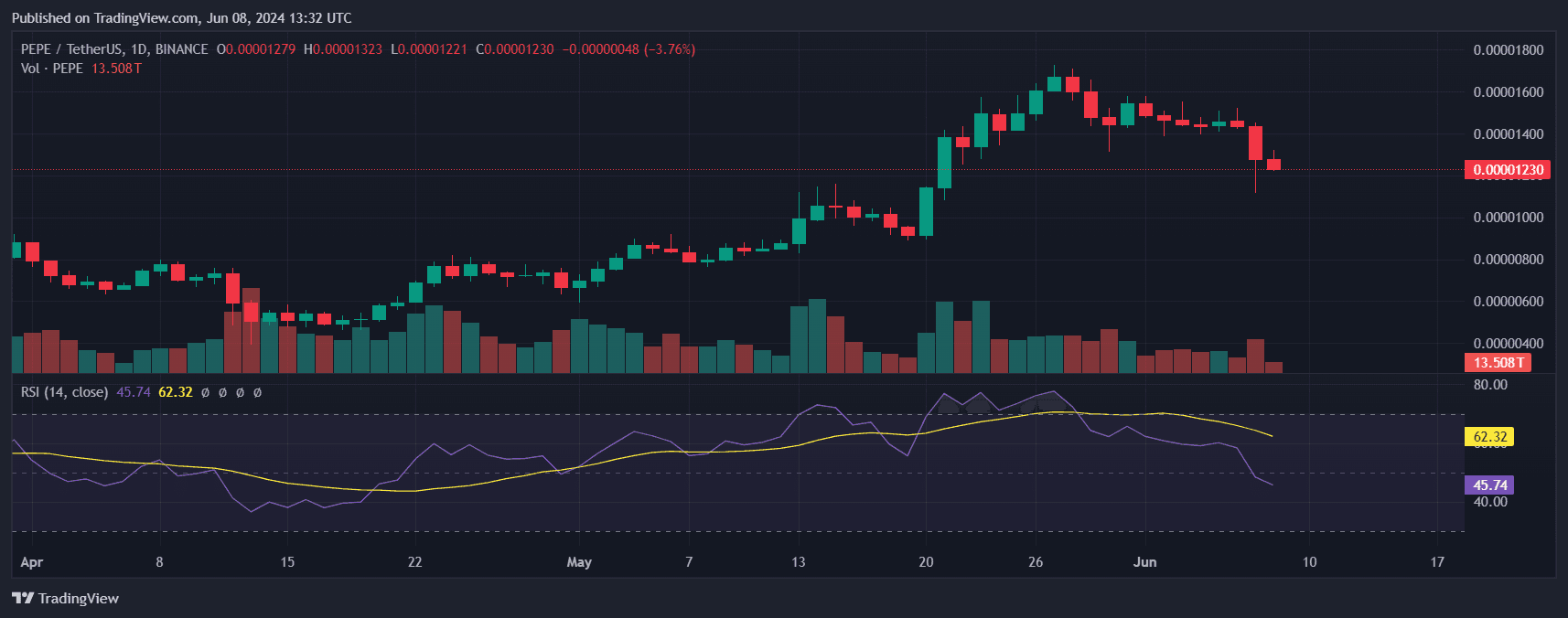Click the Apr date label on the time axis

[32, 562]
